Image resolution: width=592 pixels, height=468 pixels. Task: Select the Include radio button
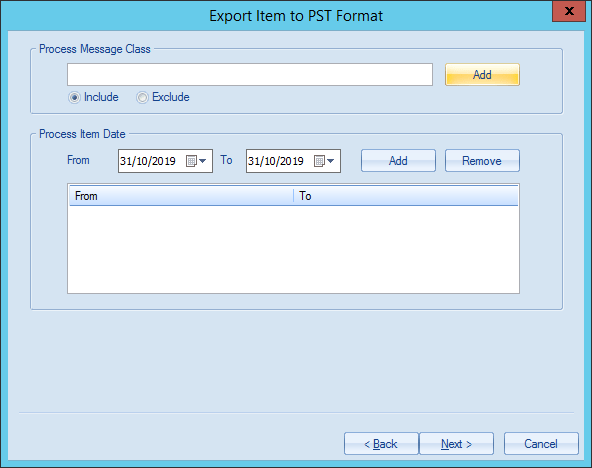[74, 97]
